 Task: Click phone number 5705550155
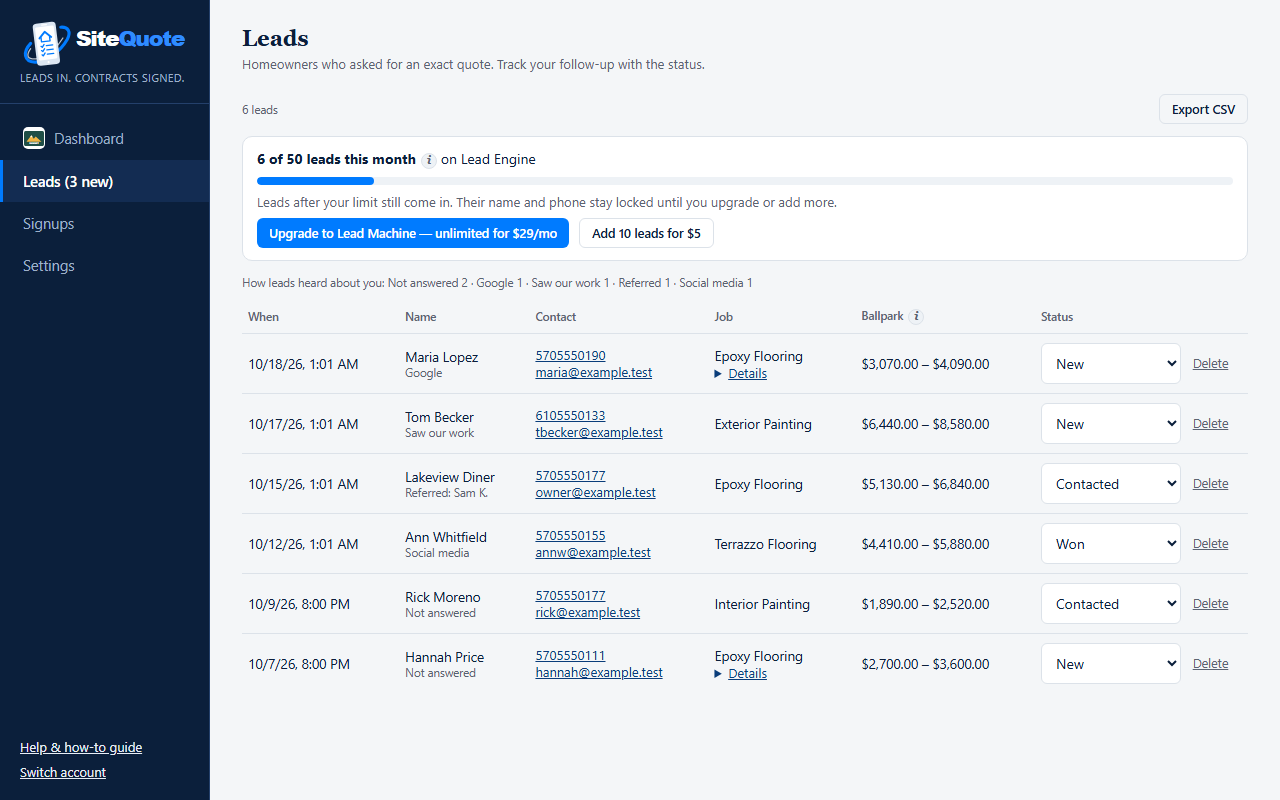coord(570,536)
